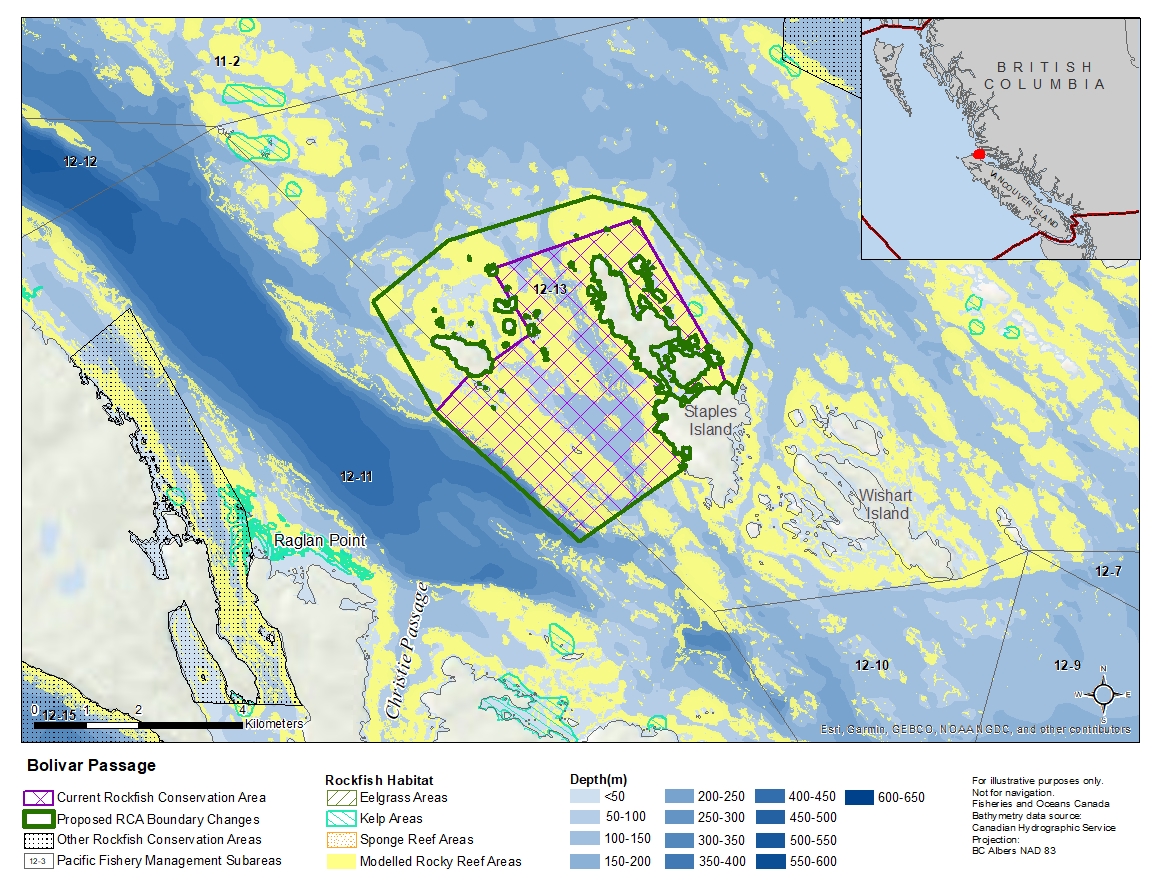
Task: Open the British Columbia inset map
Action: (x=1000, y=138)
